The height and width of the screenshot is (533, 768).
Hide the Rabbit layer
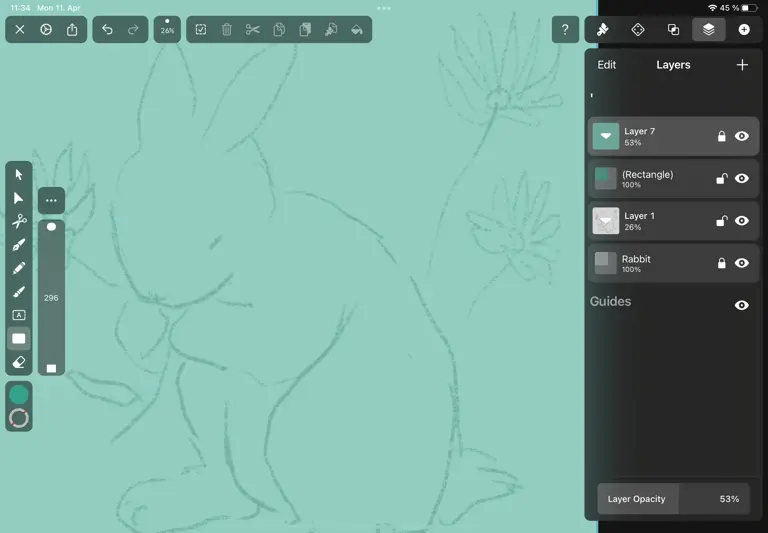(742, 263)
